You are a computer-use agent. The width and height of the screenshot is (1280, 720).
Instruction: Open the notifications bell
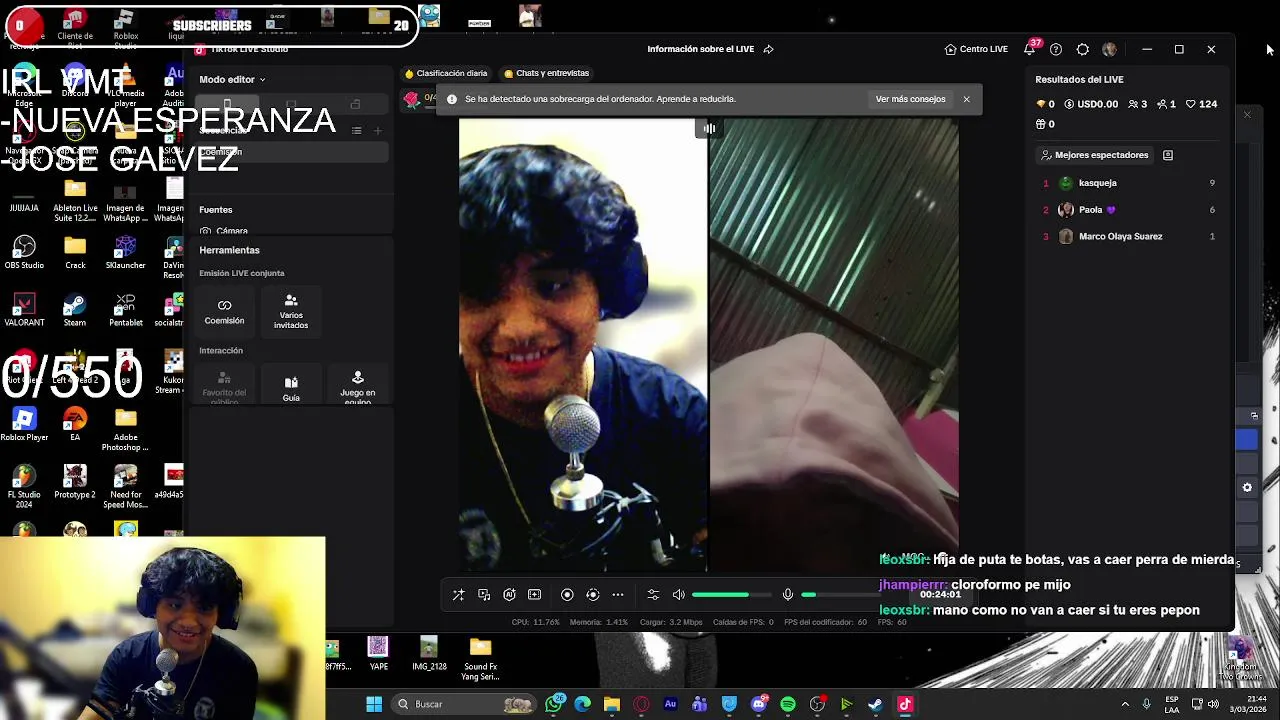point(1029,49)
